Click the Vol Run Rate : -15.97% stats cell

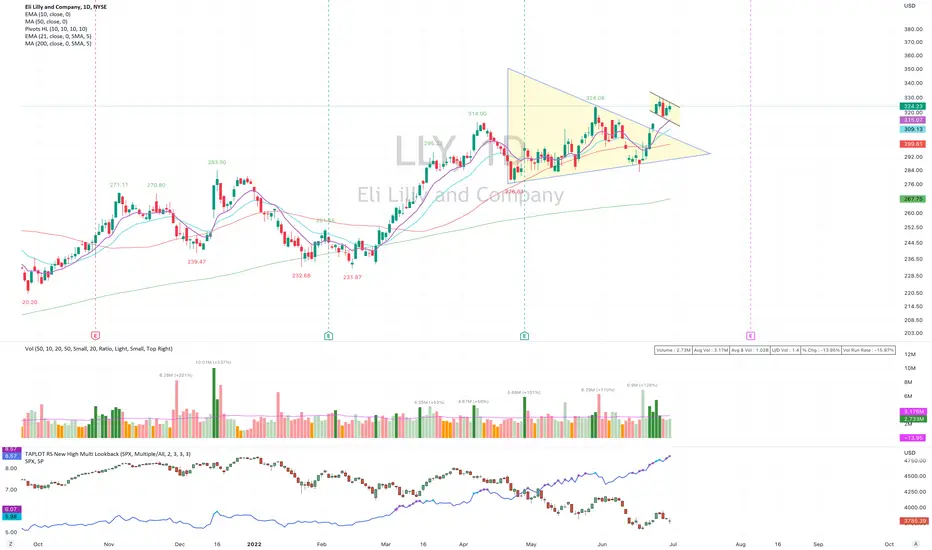pyautogui.click(x=869, y=350)
